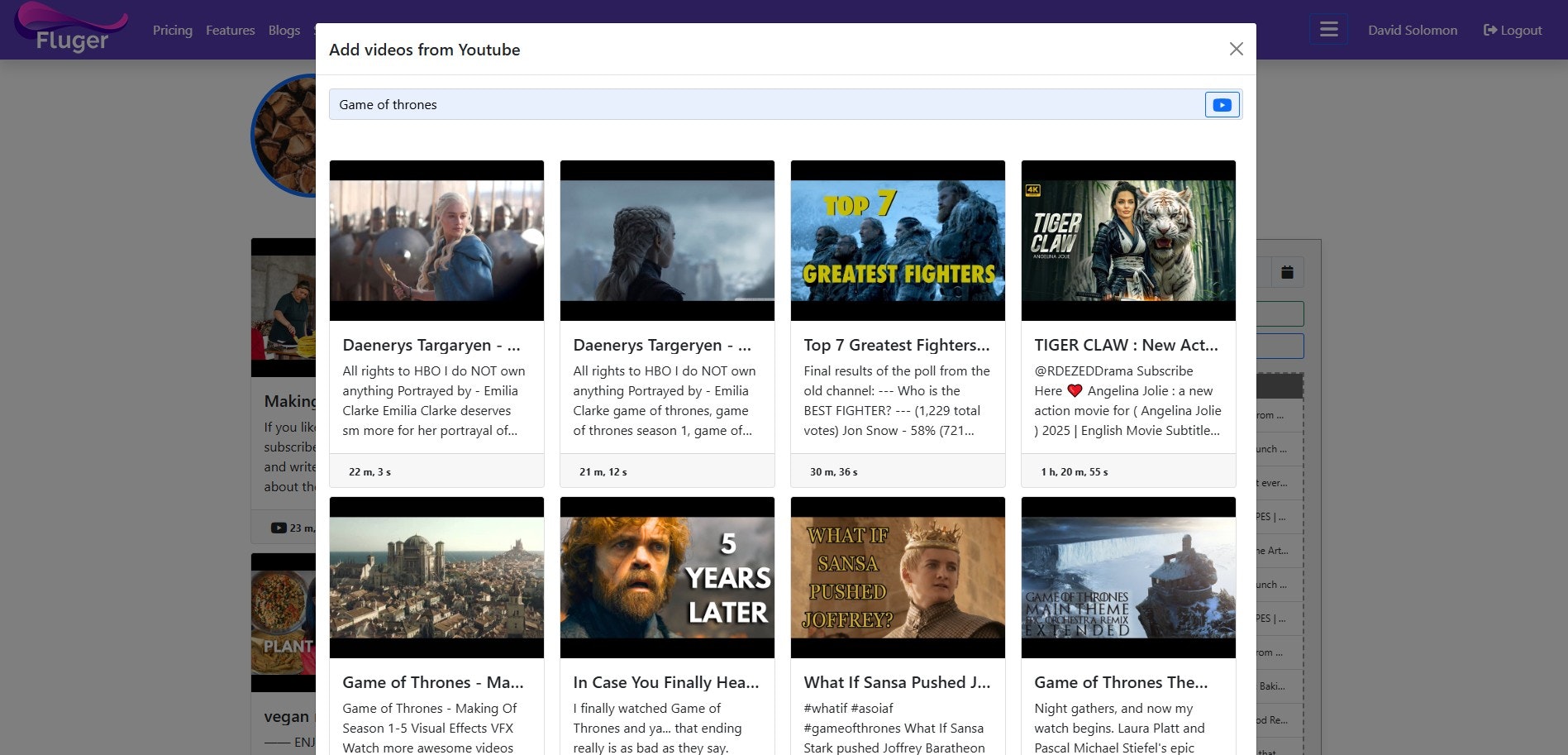Click the Add videos from Youtube heading

point(425,50)
